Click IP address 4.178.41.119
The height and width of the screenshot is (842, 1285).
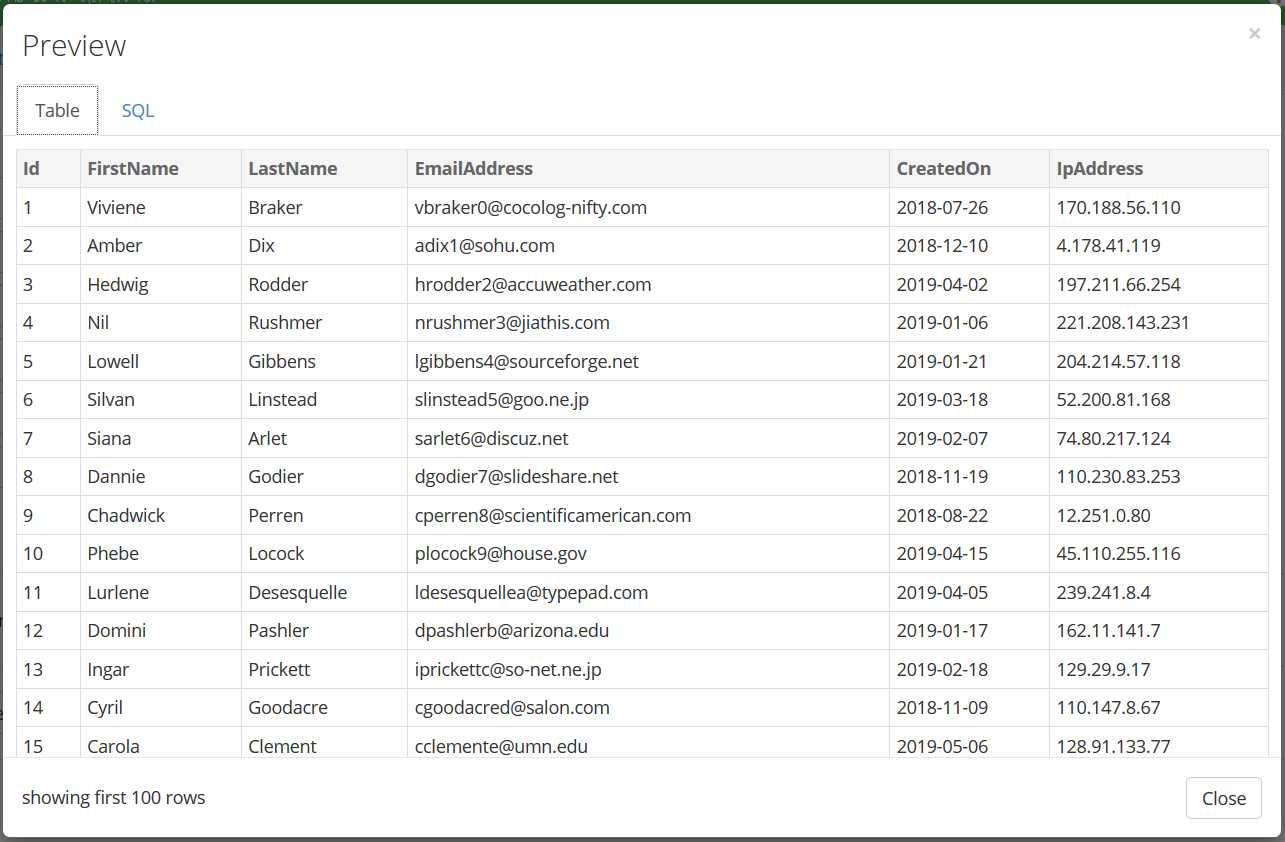[x=1108, y=246]
